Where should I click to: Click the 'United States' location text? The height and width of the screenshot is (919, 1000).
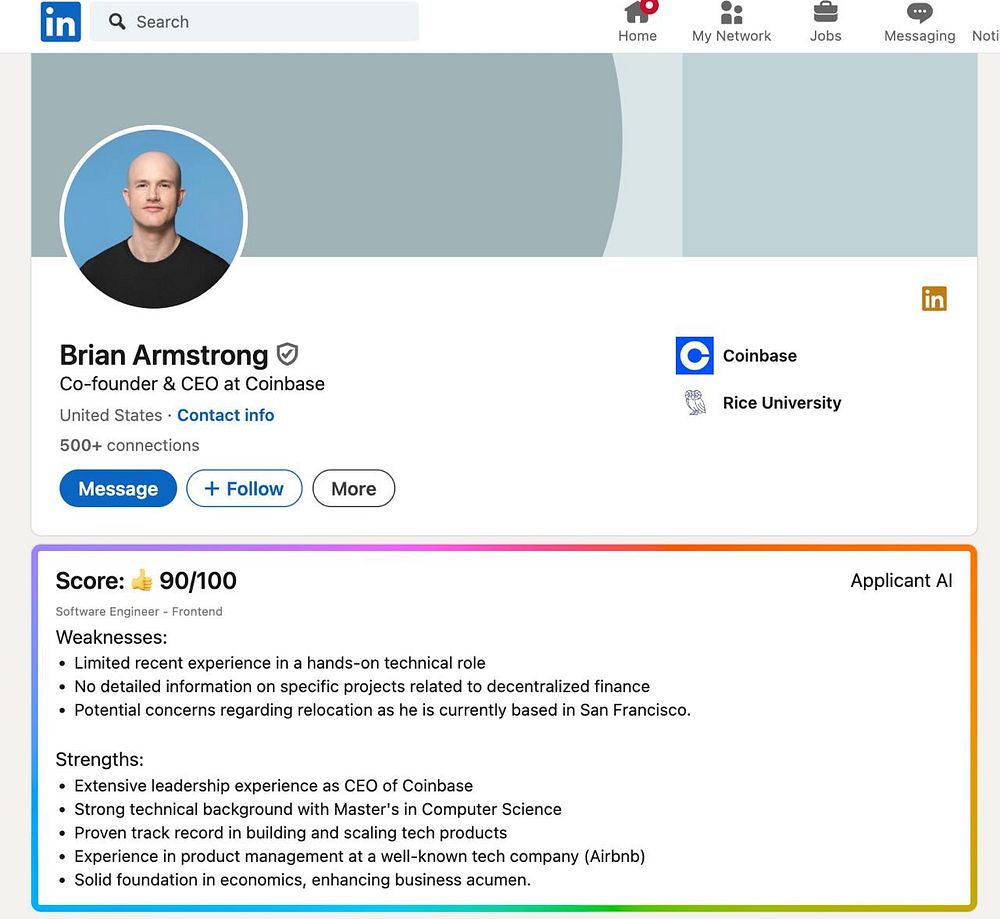(x=111, y=415)
